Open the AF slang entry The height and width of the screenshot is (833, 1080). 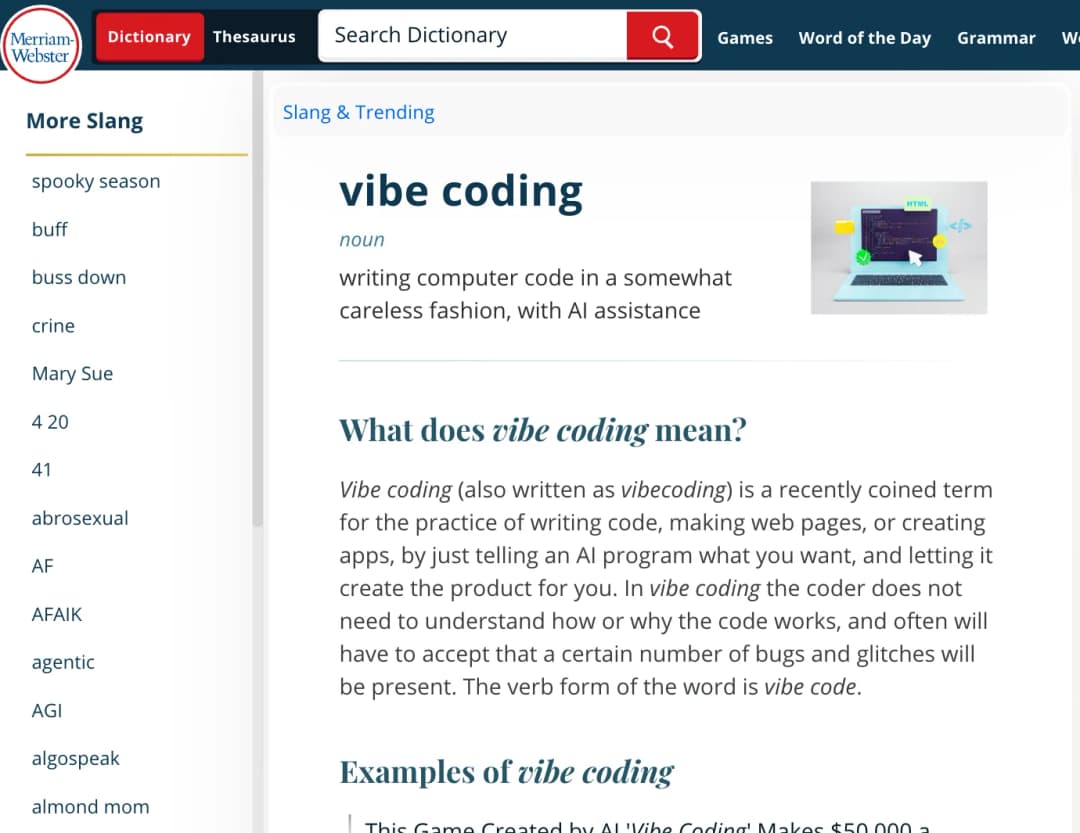pos(42,566)
